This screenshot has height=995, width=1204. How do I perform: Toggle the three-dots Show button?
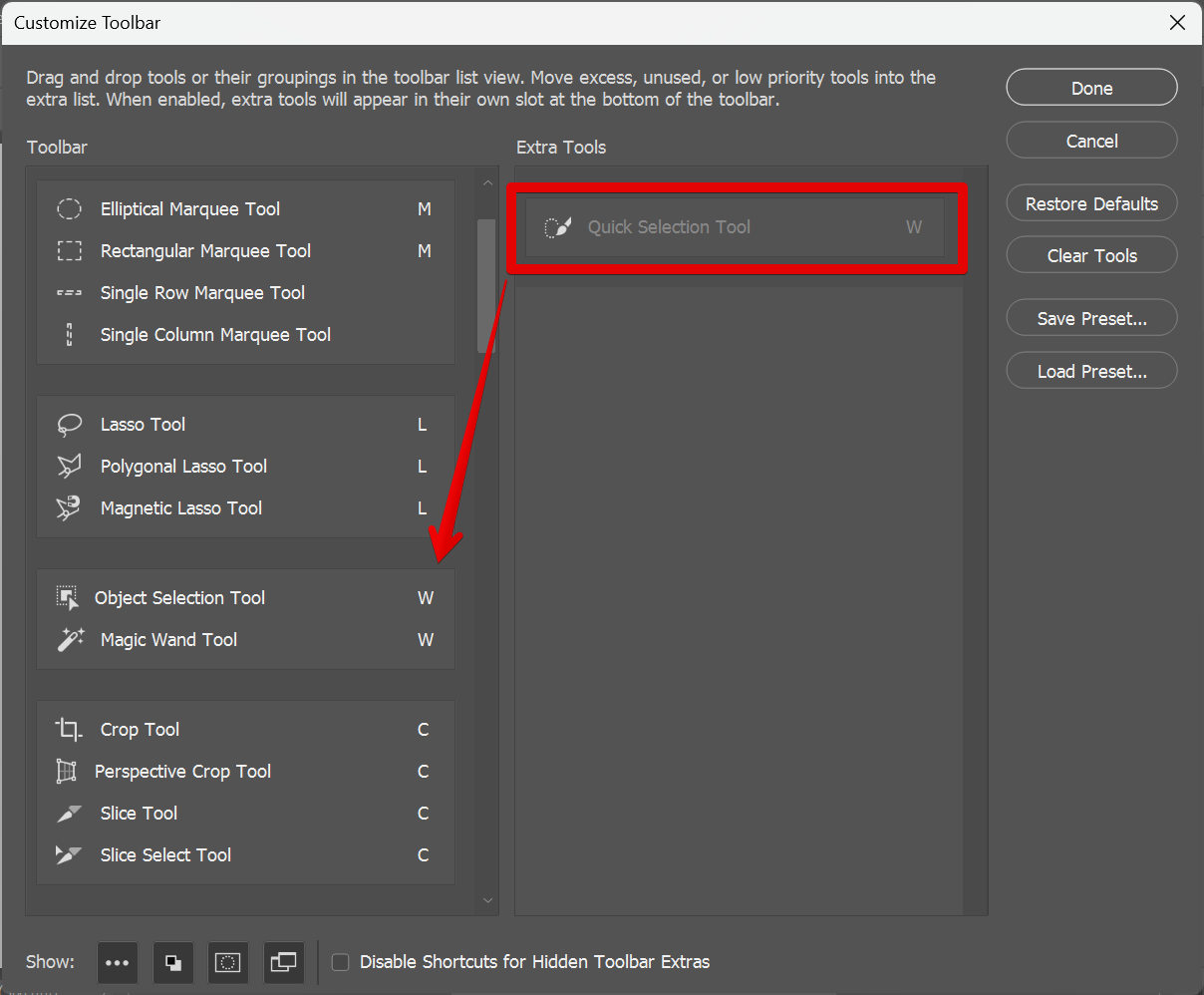[x=118, y=962]
